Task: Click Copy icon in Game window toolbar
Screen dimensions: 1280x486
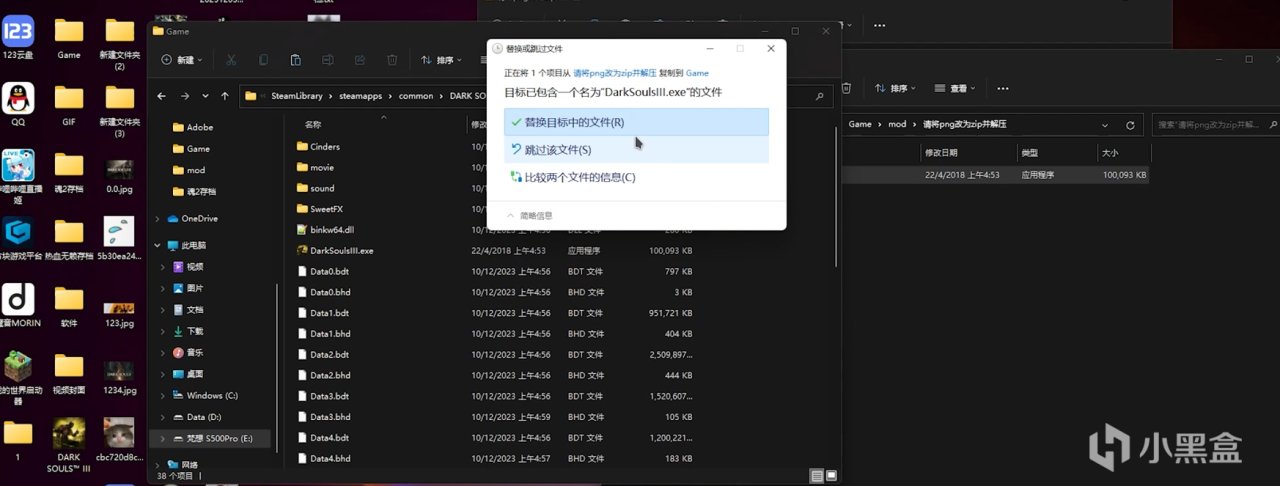Action: (263, 60)
